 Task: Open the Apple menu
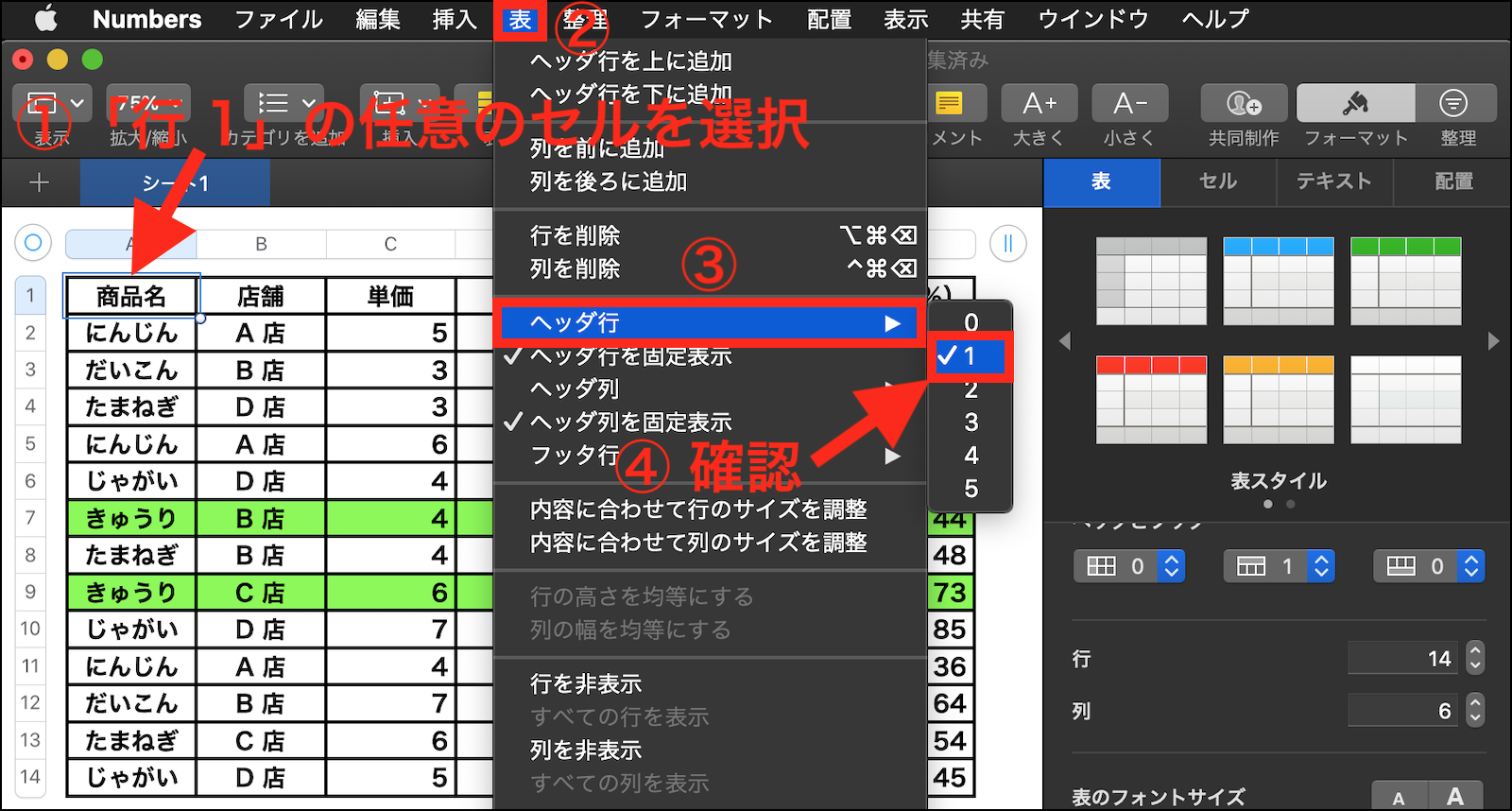click(x=46, y=19)
